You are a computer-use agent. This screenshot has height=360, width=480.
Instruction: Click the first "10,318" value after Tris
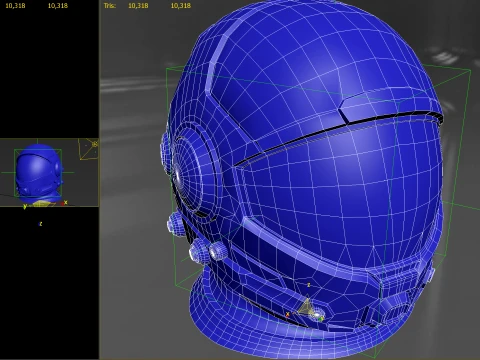point(138,6)
